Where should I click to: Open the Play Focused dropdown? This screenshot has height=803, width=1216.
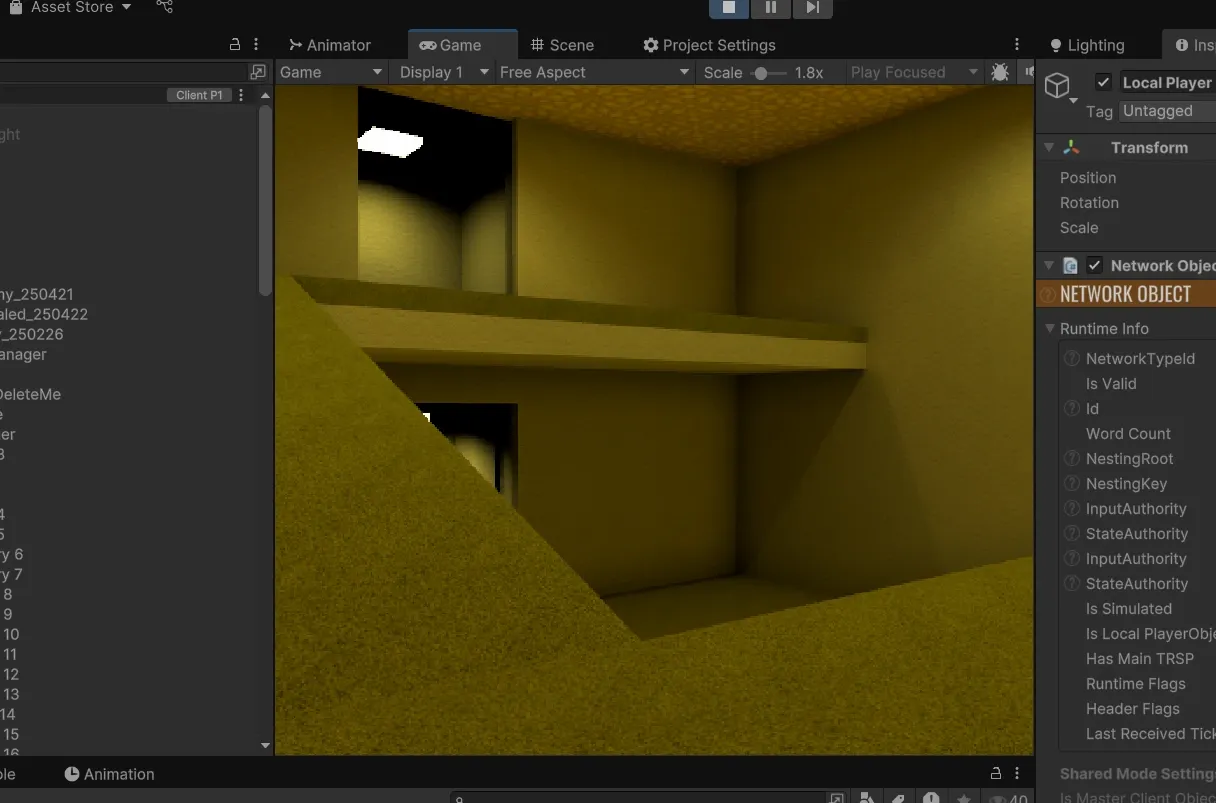913,72
